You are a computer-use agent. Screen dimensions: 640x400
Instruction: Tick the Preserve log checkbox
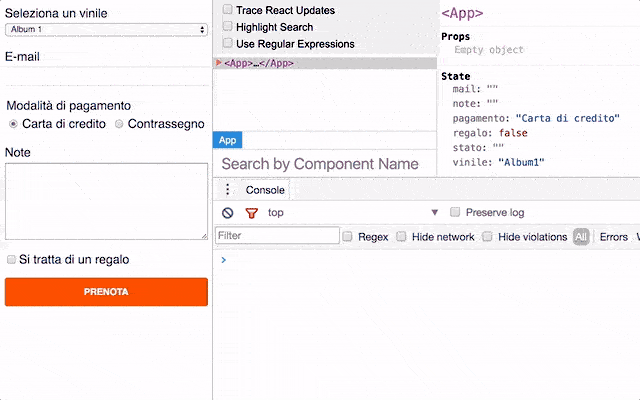coord(456,213)
